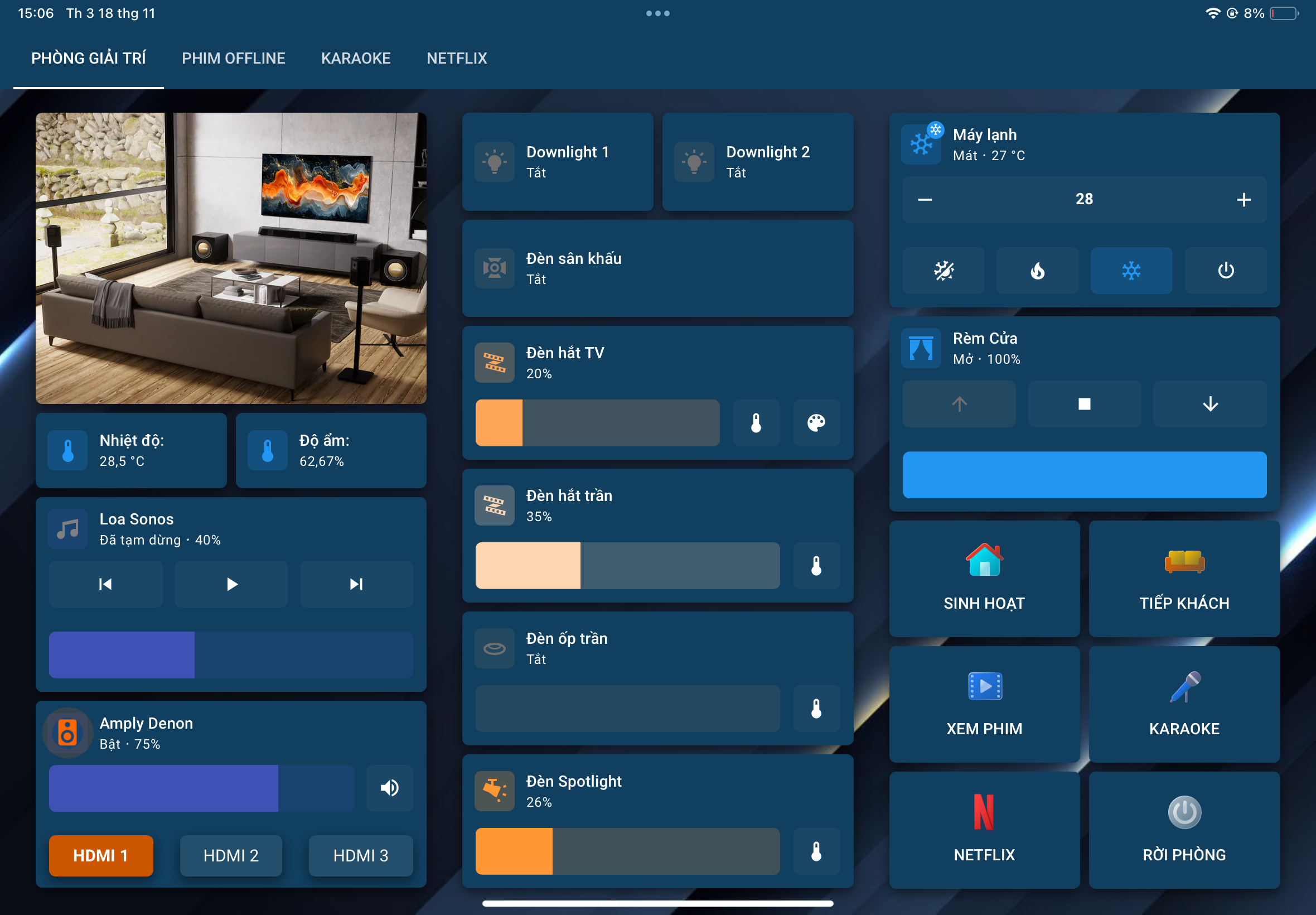Open color palette for Đèn hắt TV

816,423
